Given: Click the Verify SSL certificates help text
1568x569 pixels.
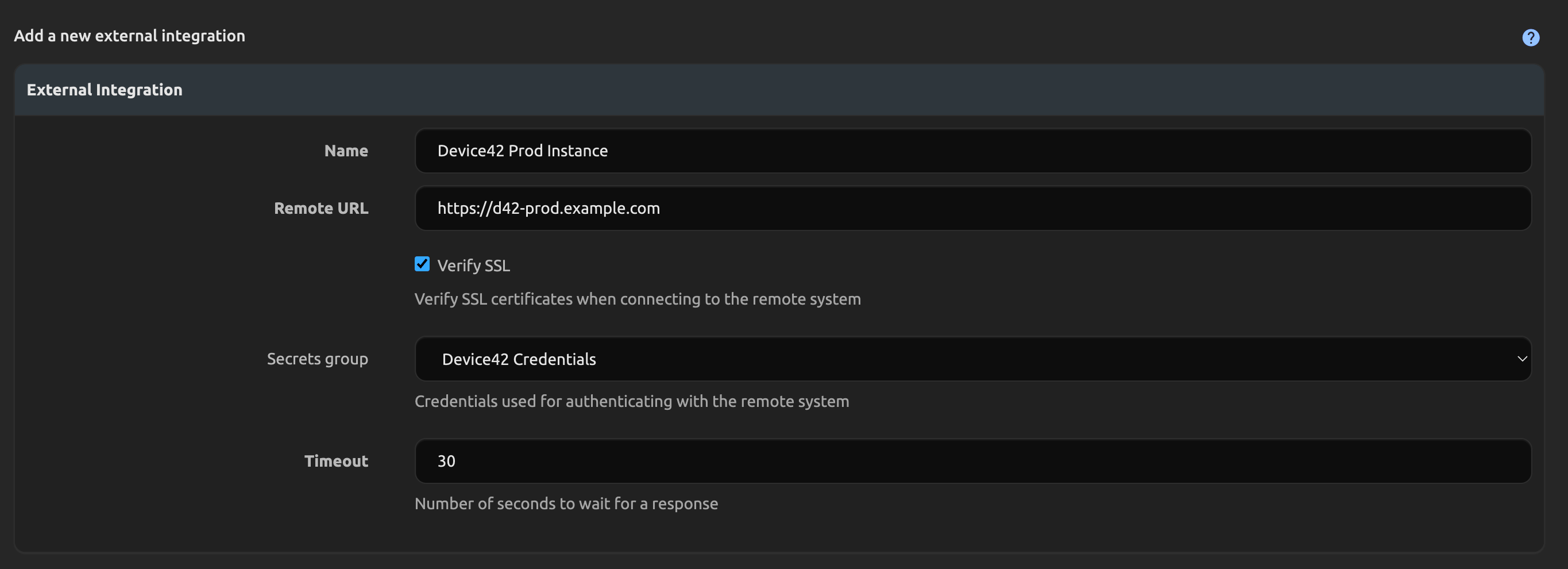Looking at the screenshot, I should pos(638,299).
